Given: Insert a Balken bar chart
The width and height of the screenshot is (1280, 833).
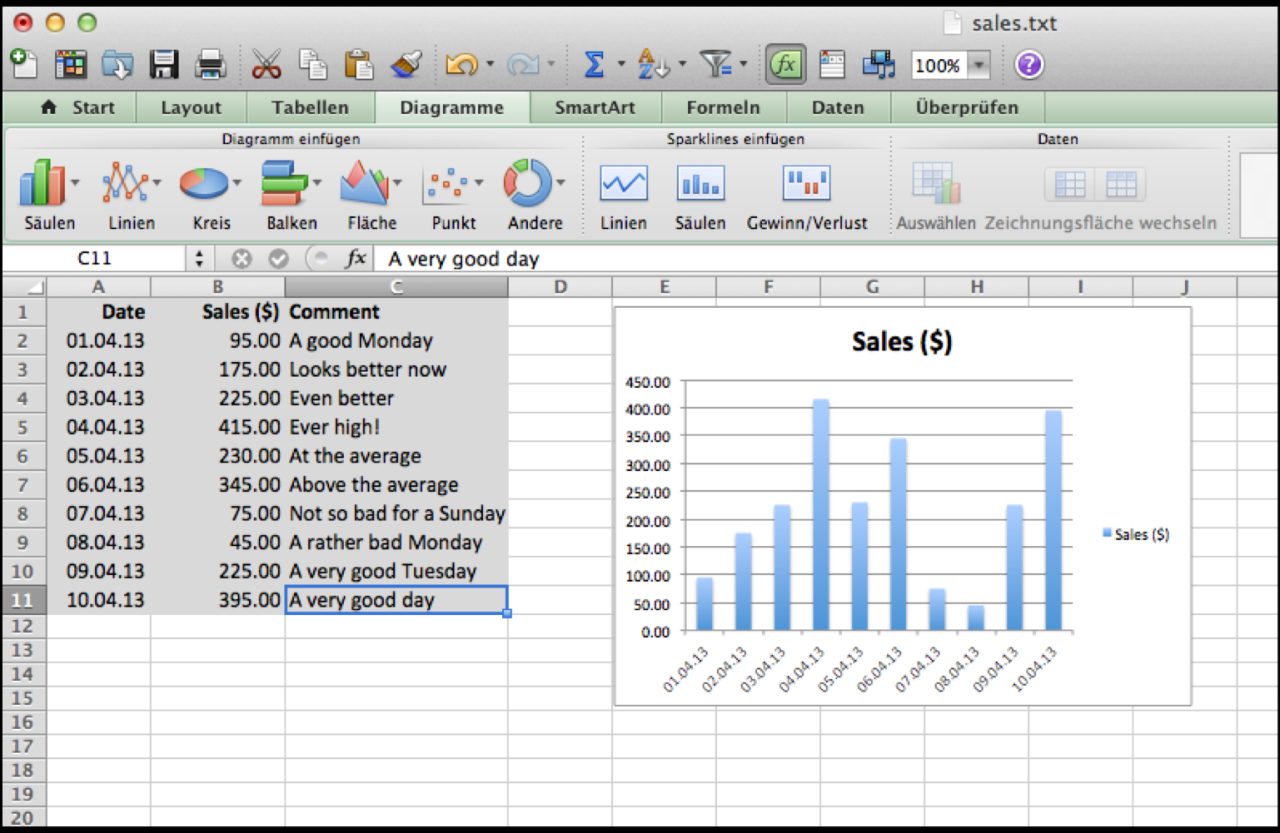Looking at the screenshot, I should click(x=286, y=183).
